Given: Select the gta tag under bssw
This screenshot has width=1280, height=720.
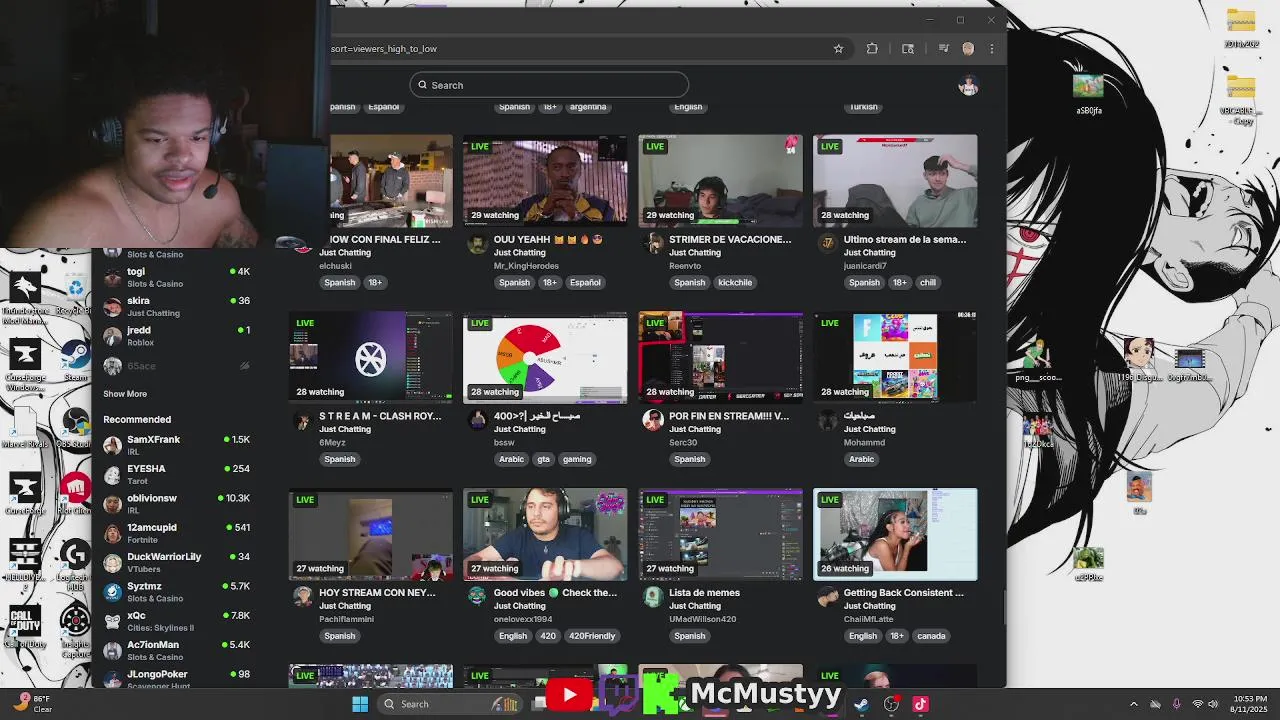Looking at the screenshot, I should click(544, 459).
